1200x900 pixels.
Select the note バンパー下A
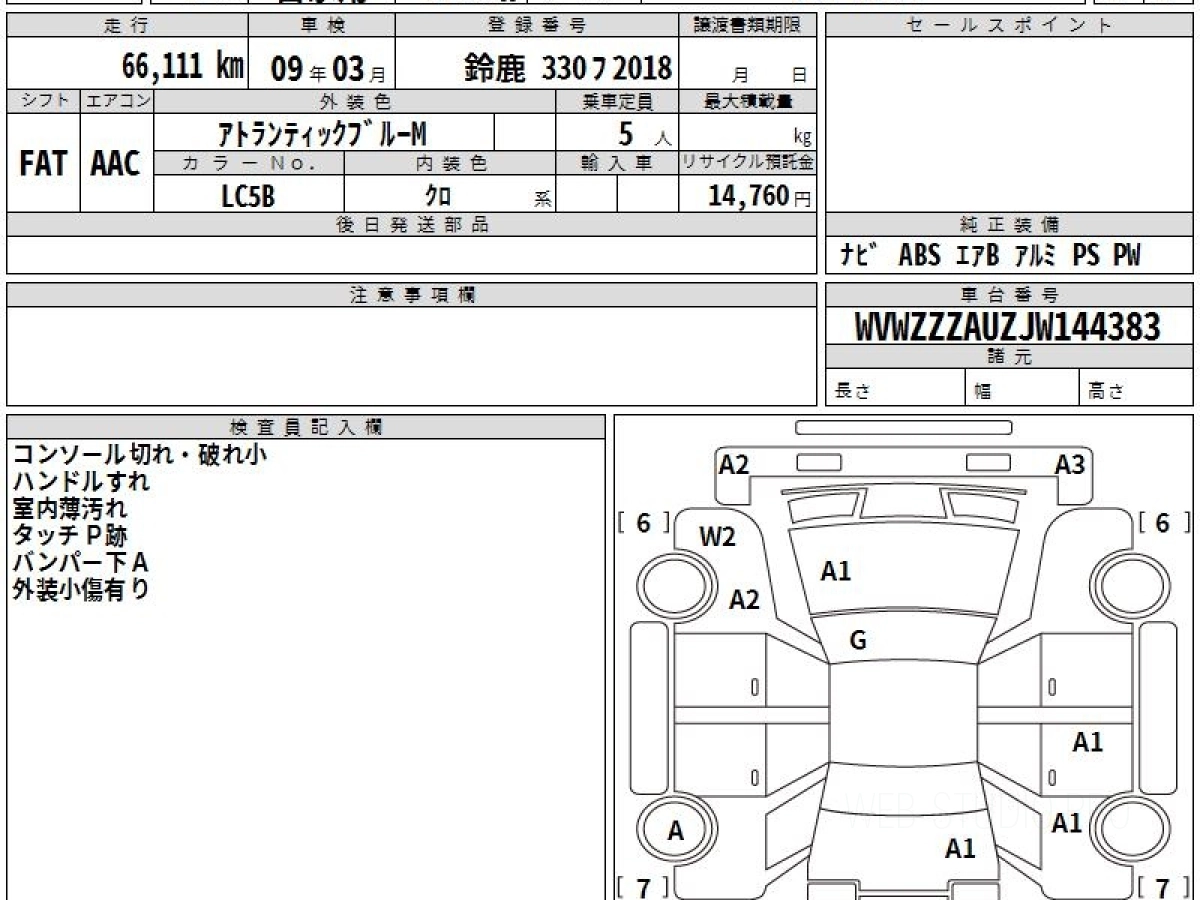click(80, 562)
